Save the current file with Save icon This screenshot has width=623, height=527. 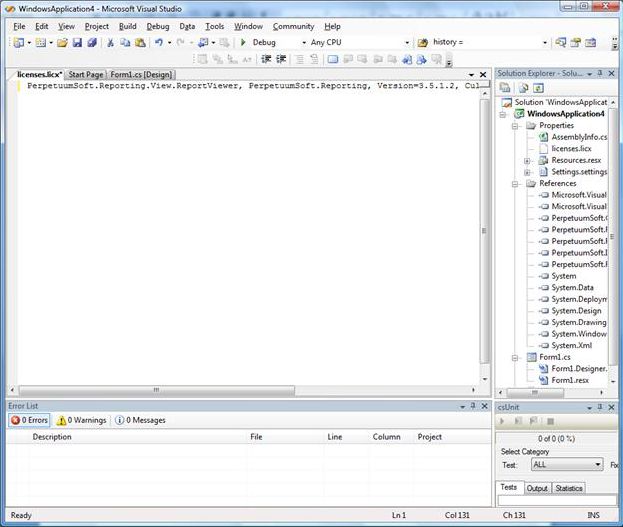77,43
